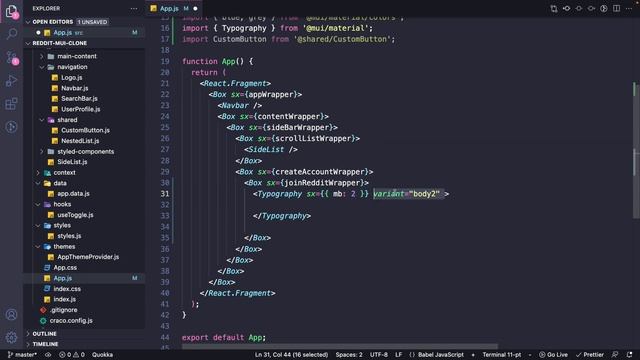Click the Spaces: 2 indentation setting

click(349, 355)
